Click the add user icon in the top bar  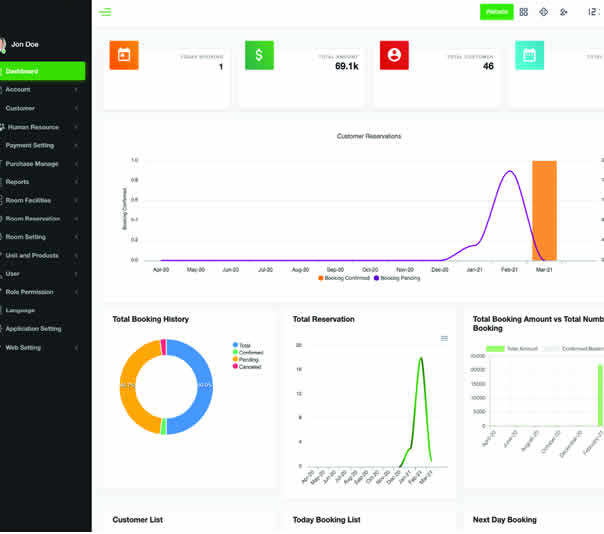[x=564, y=12]
